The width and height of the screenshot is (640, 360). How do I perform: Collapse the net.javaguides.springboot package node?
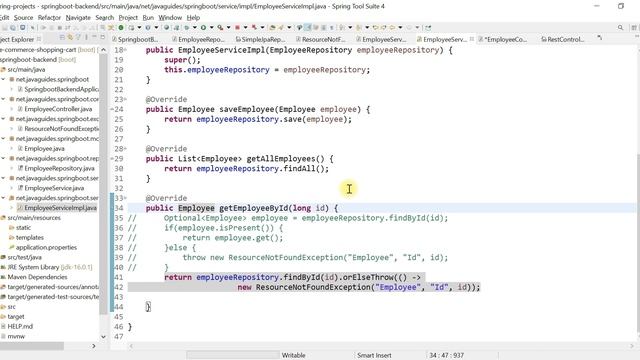click(3, 79)
